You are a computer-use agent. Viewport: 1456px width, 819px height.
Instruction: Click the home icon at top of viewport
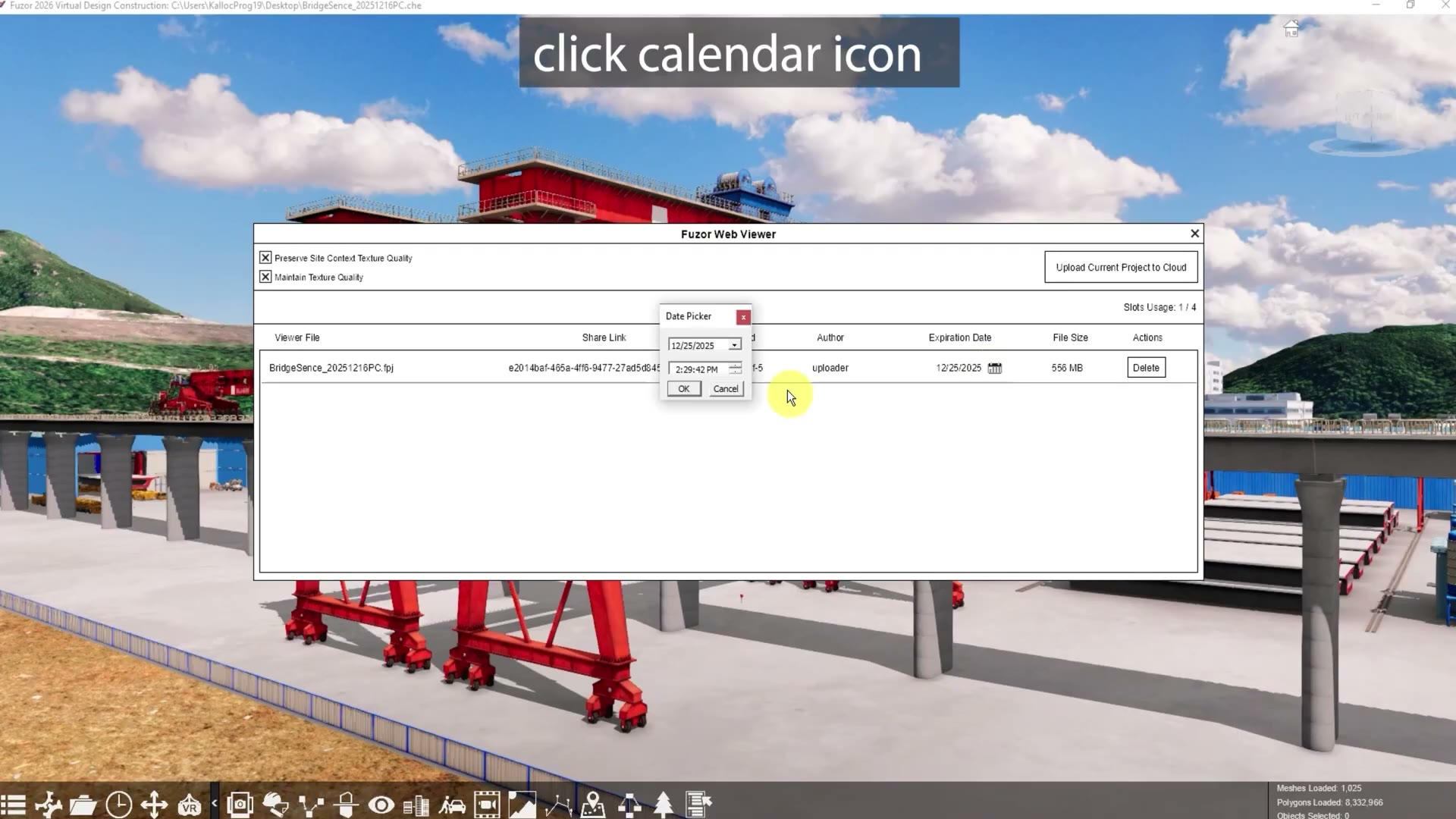click(1291, 29)
